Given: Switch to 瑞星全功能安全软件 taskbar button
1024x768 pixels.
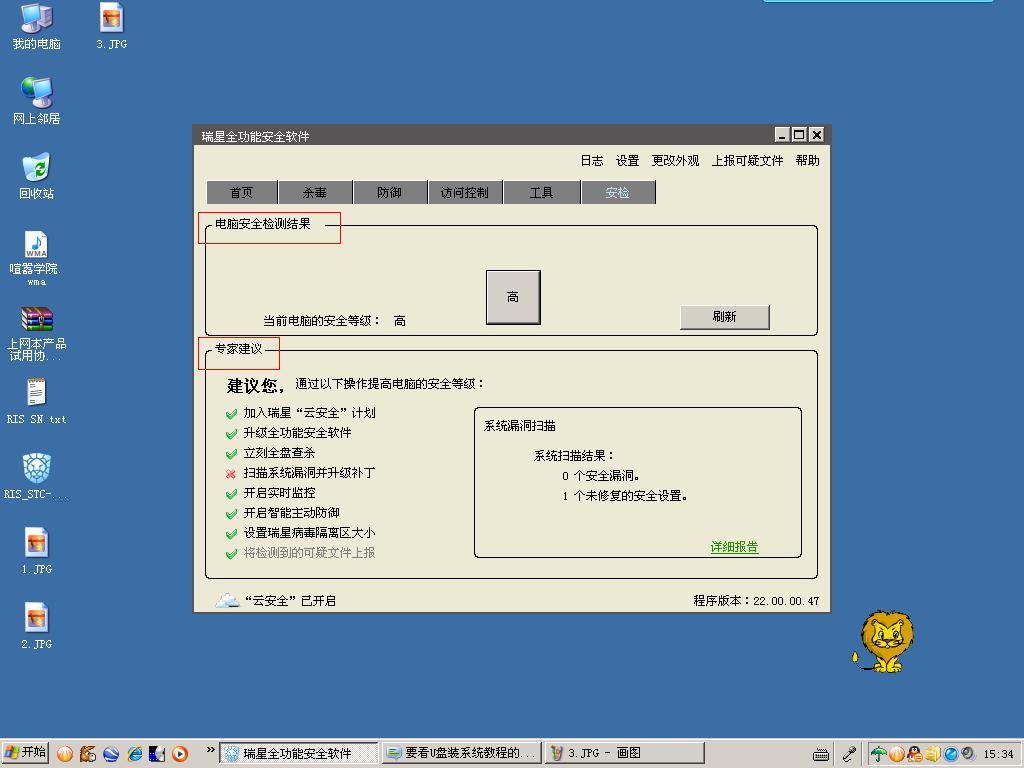Looking at the screenshot, I should [298, 753].
